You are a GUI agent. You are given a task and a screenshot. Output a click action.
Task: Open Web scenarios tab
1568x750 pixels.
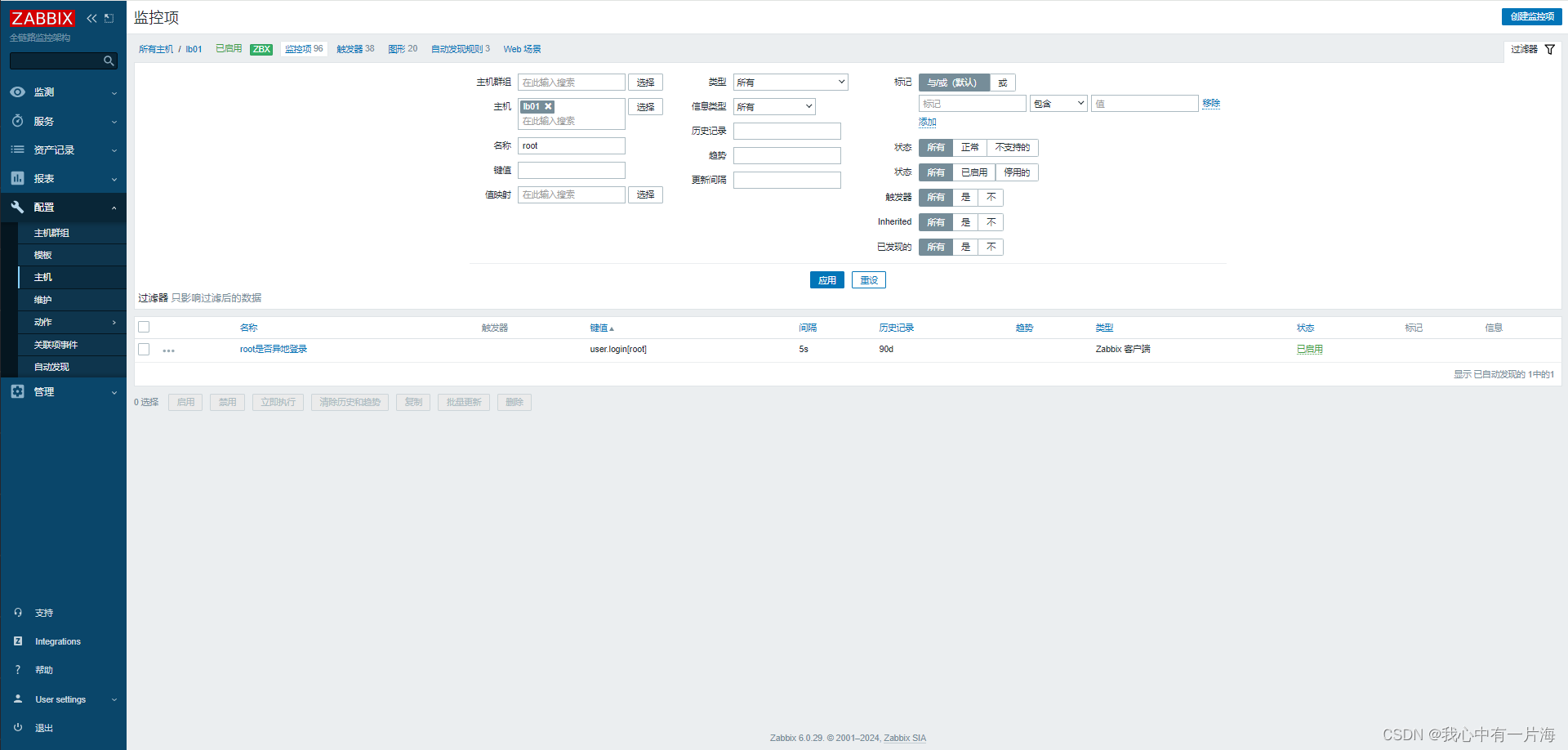pos(522,49)
